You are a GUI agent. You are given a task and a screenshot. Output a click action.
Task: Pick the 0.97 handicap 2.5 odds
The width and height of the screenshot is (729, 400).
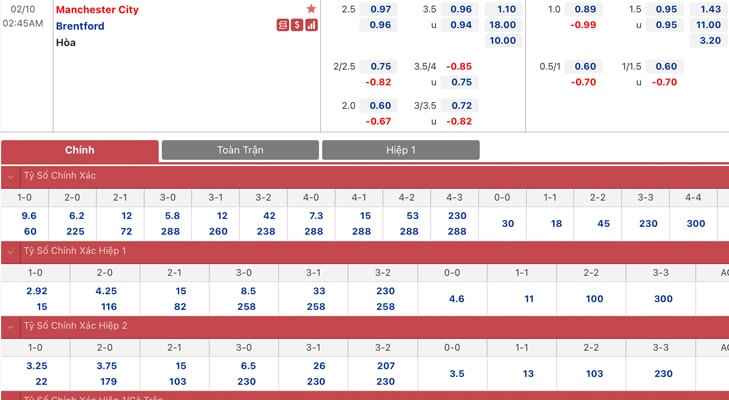[380, 9]
